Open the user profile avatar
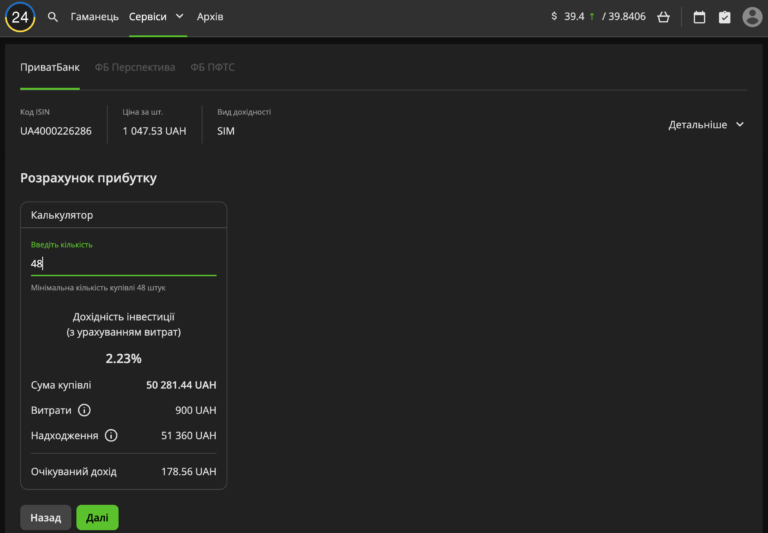The height and width of the screenshot is (533, 768). point(752,17)
